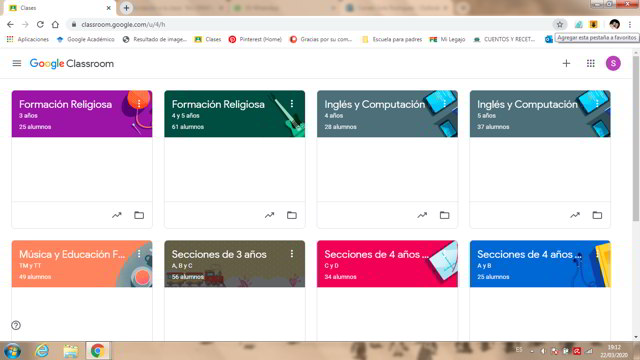
Task: Open the Formación Religiosa 3 años class title
Action: pos(65,104)
